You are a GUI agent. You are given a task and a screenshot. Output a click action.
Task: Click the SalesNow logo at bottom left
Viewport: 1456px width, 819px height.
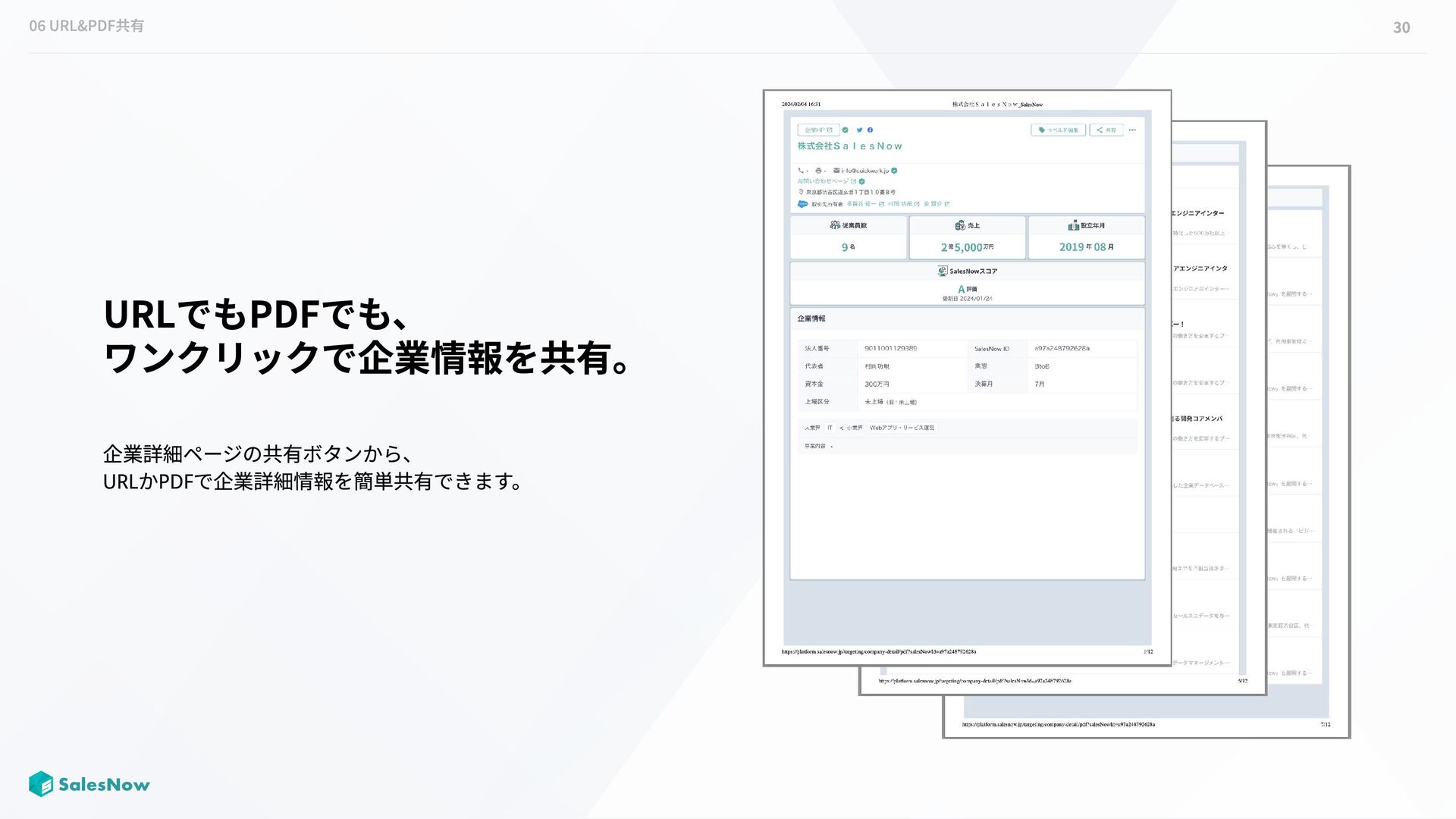click(x=89, y=784)
